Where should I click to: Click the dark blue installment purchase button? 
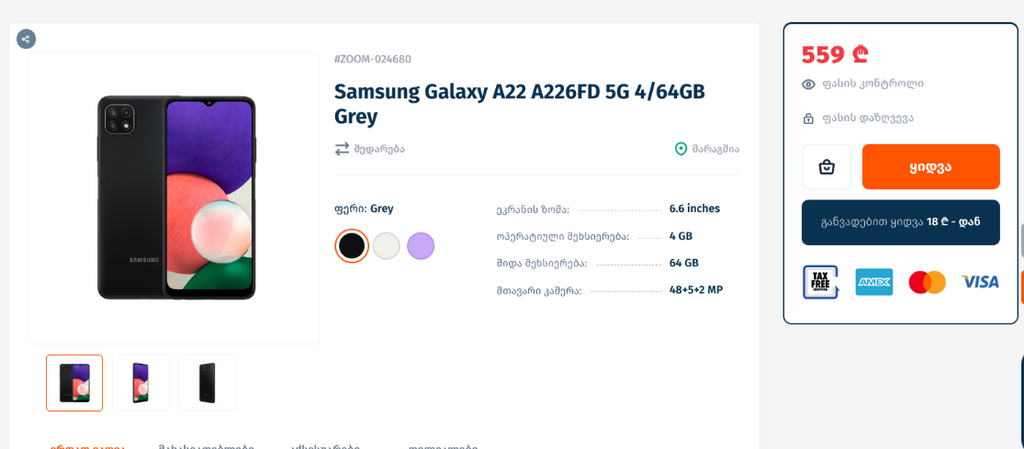pyautogui.click(x=900, y=222)
